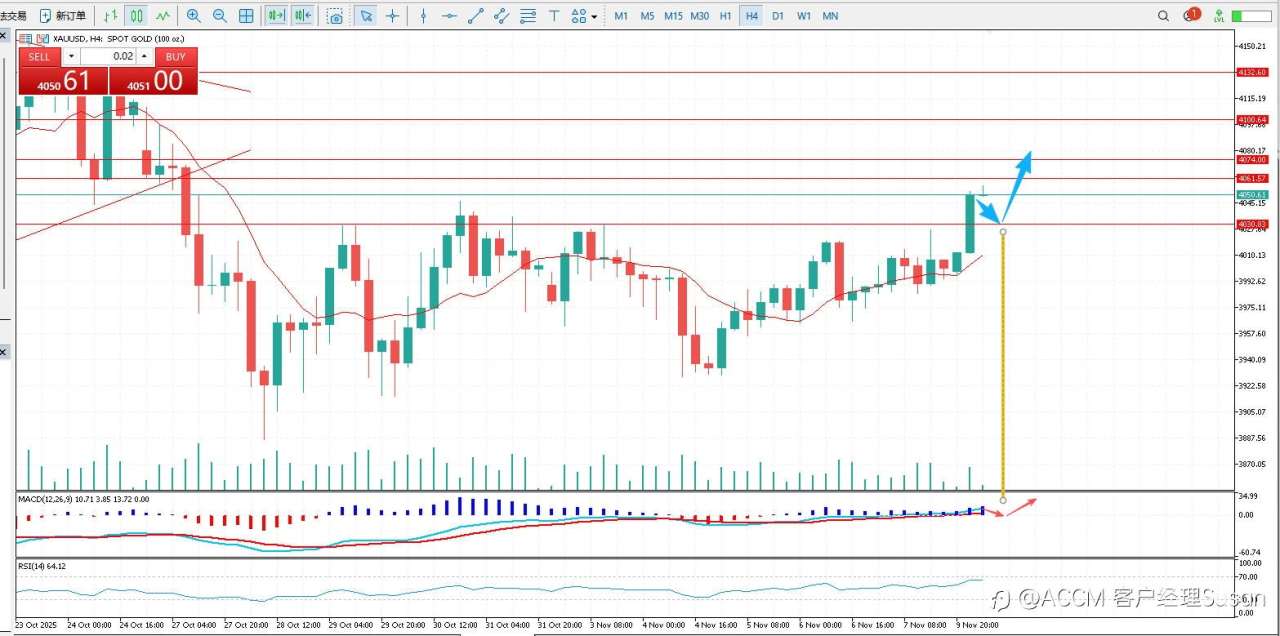This screenshot has height=636, width=1280.
Task: Draw a horizontal line on chart
Action: [x=450, y=16]
